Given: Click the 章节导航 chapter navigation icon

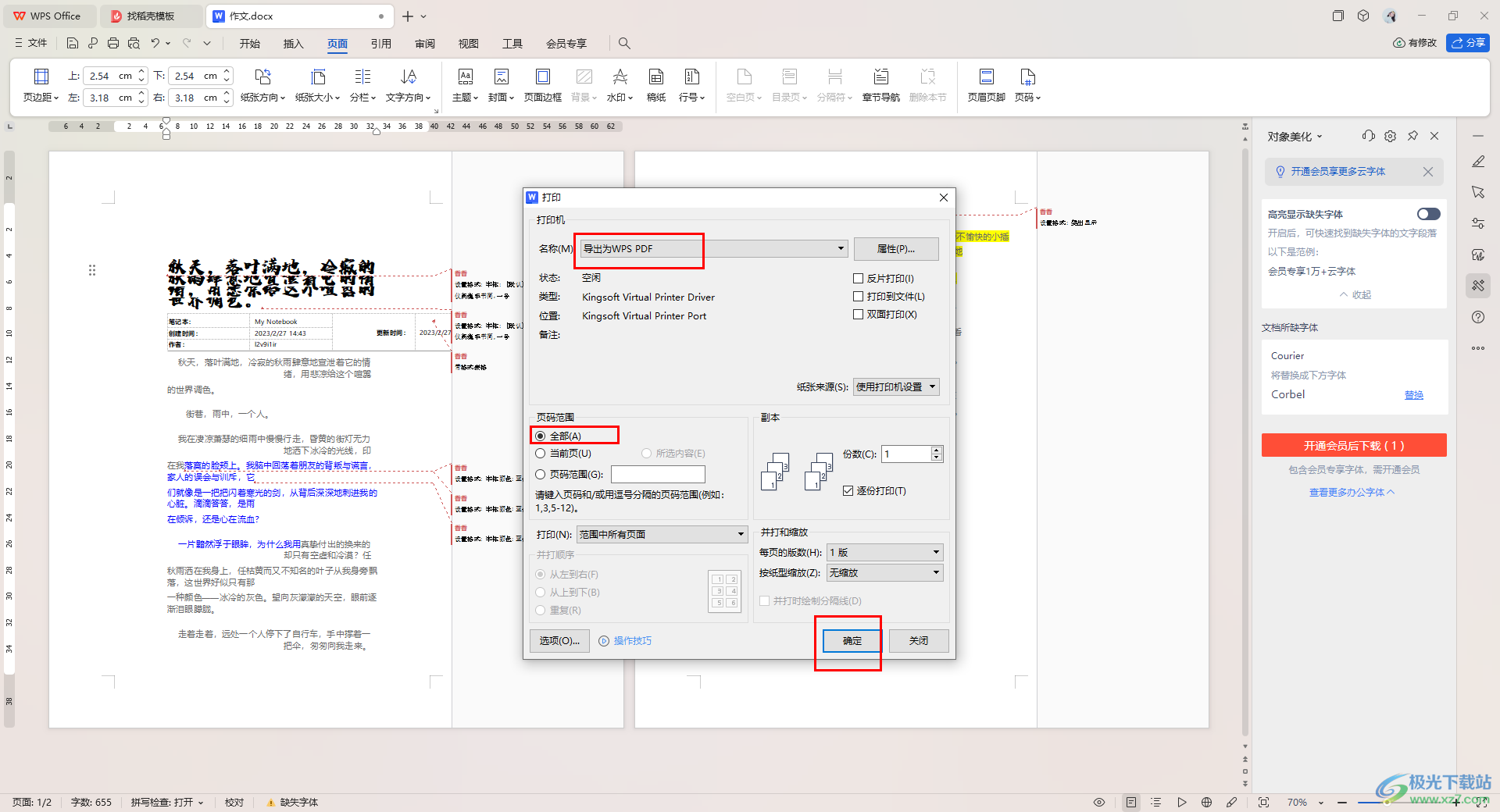Looking at the screenshot, I should point(880,84).
